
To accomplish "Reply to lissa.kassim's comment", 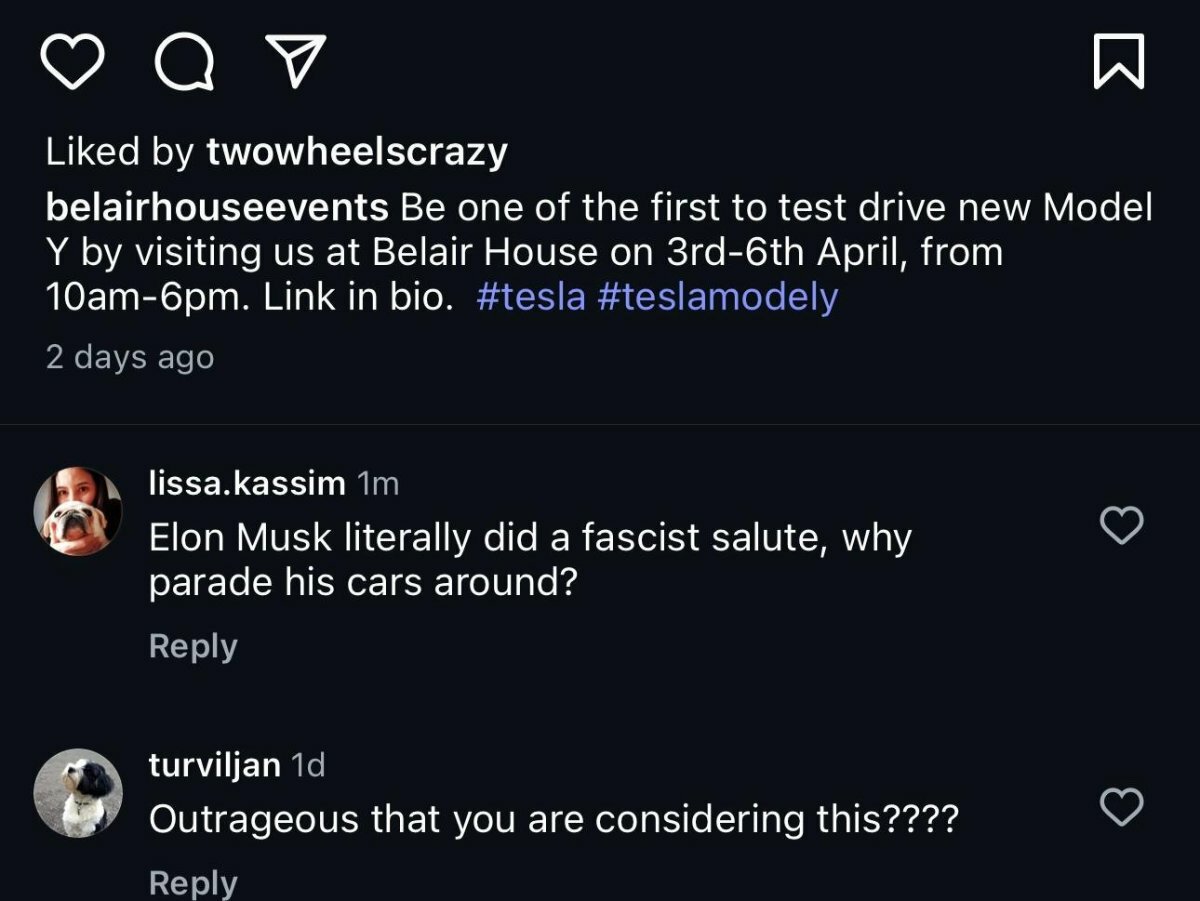I will [193, 646].
